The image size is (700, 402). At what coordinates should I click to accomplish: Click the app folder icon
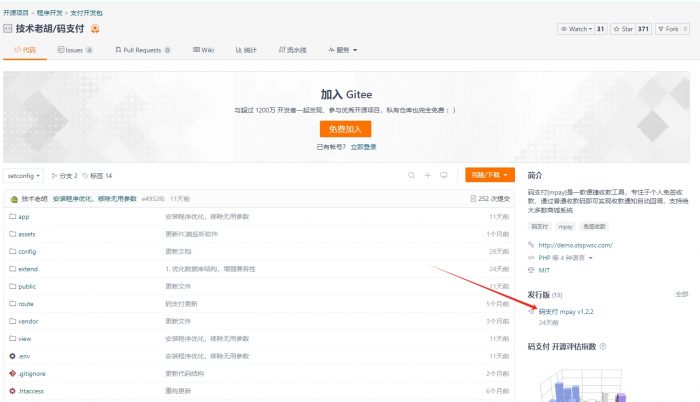coord(12,217)
